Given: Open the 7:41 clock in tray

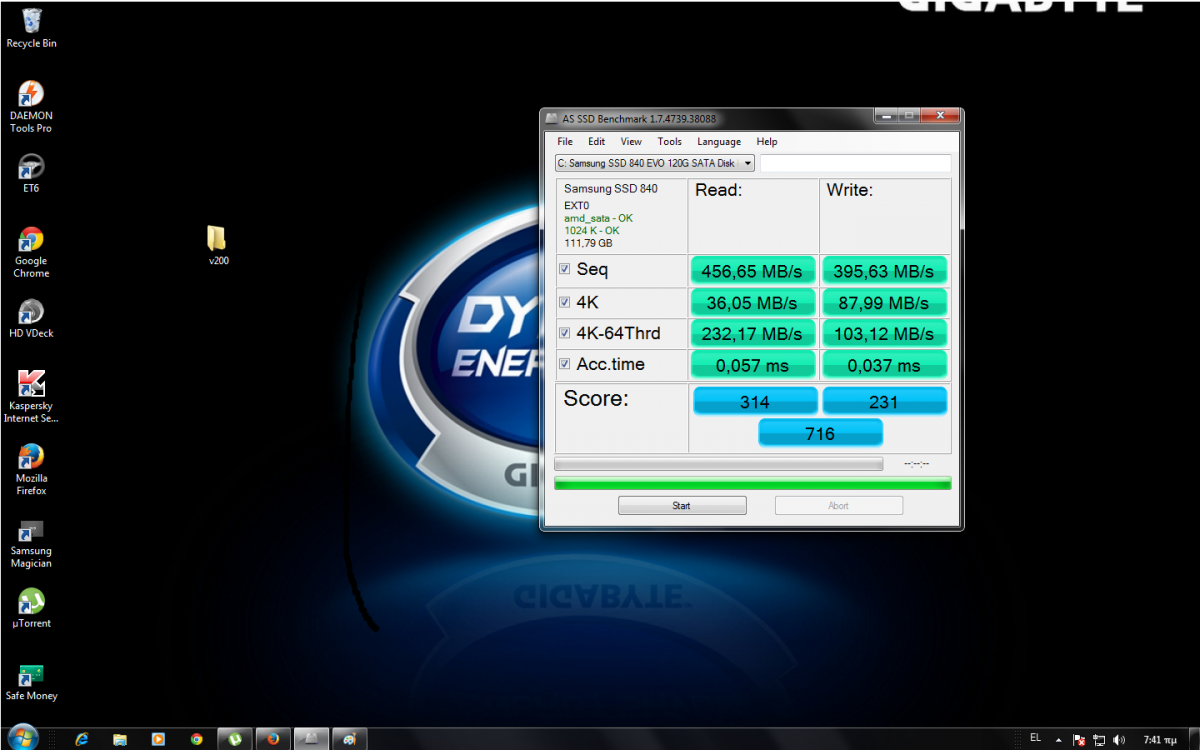Looking at the screenshot, I should pos(1160,740).
